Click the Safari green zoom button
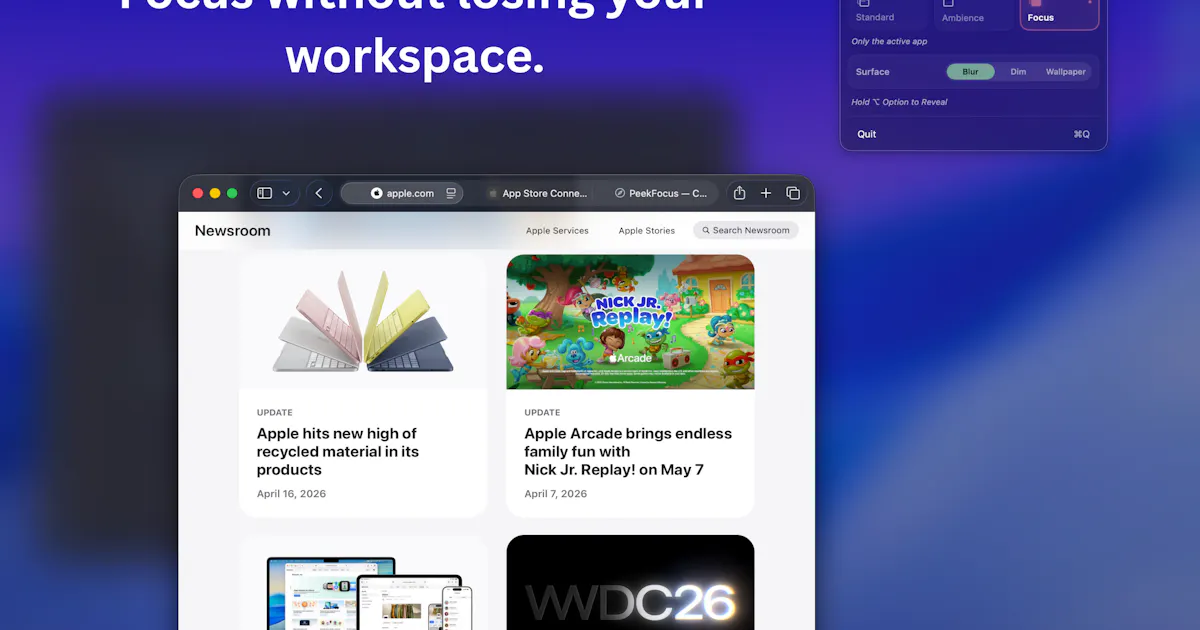1200x630 pixels. tap(232, 193)
